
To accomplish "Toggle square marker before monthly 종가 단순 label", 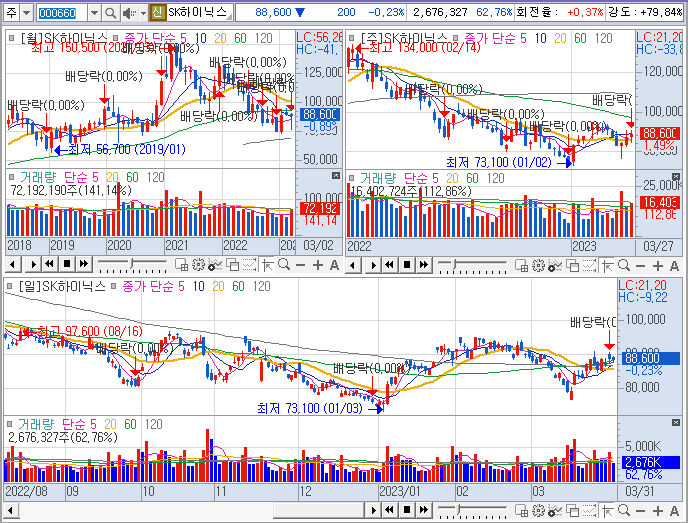I will click(x=116, y=38).
